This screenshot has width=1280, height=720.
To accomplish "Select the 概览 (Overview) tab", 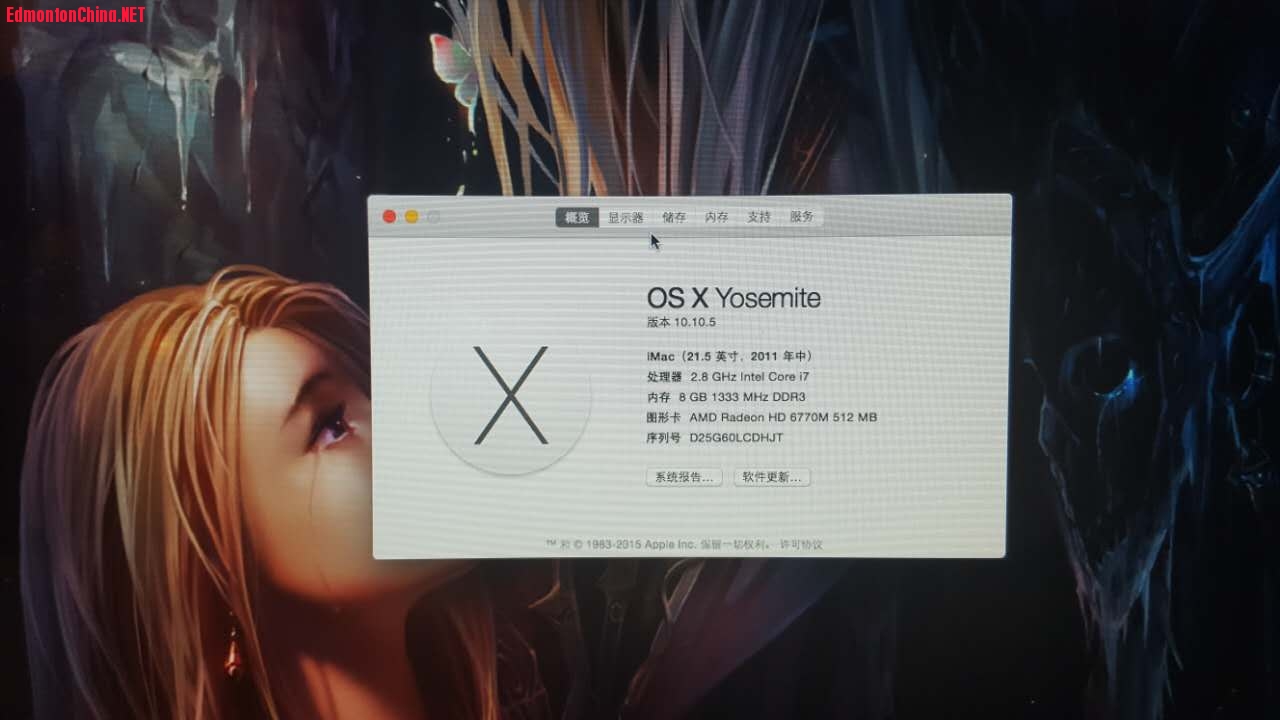I will click(577, 217).
